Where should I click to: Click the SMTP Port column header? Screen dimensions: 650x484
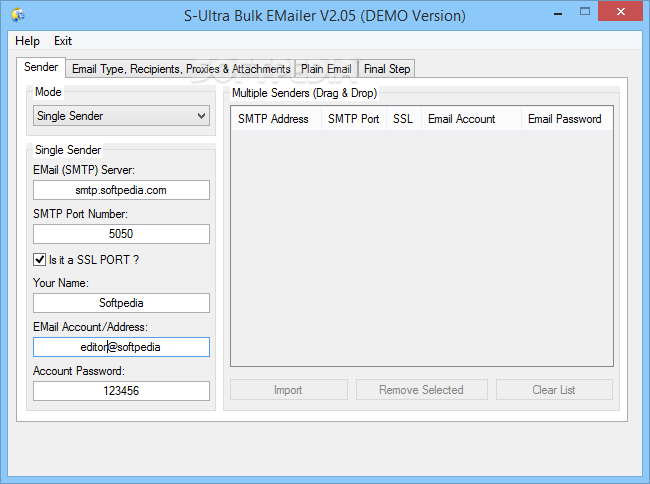(x=354, y=119)
